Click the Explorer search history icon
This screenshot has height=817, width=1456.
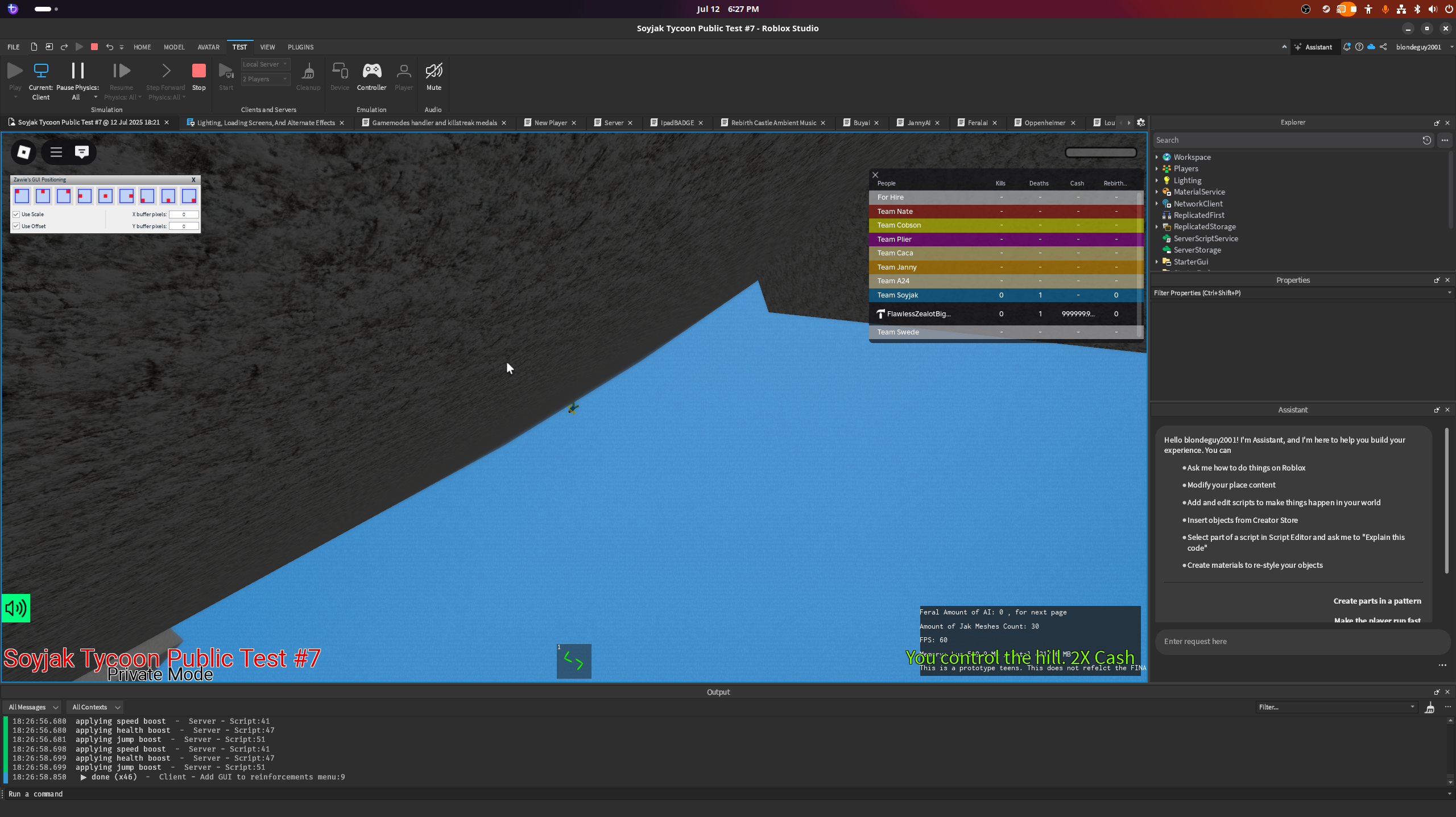(x=1426, y=140)
